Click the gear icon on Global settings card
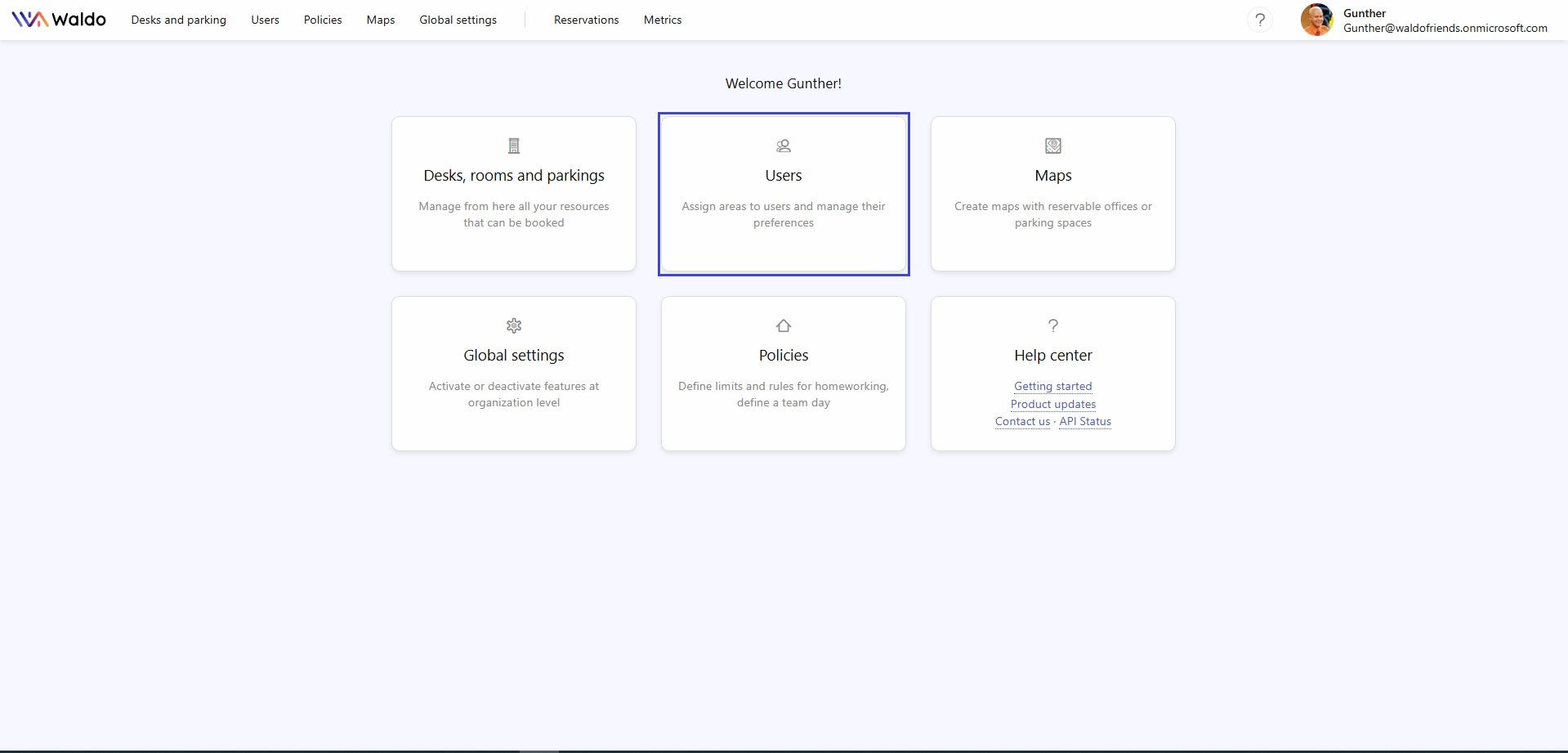This screenshot has height=753, width=1568. click(x=514, y=325)
